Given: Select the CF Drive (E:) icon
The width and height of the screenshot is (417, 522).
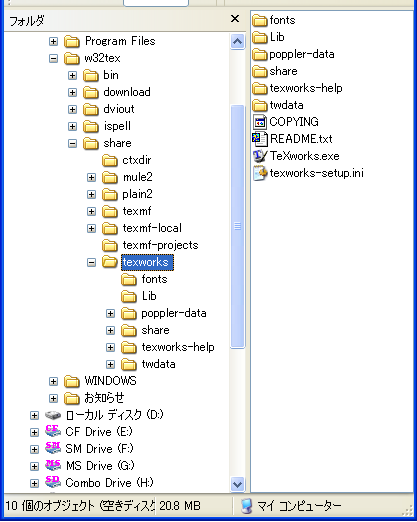Looking at the screenshot, I should point(53,431).
